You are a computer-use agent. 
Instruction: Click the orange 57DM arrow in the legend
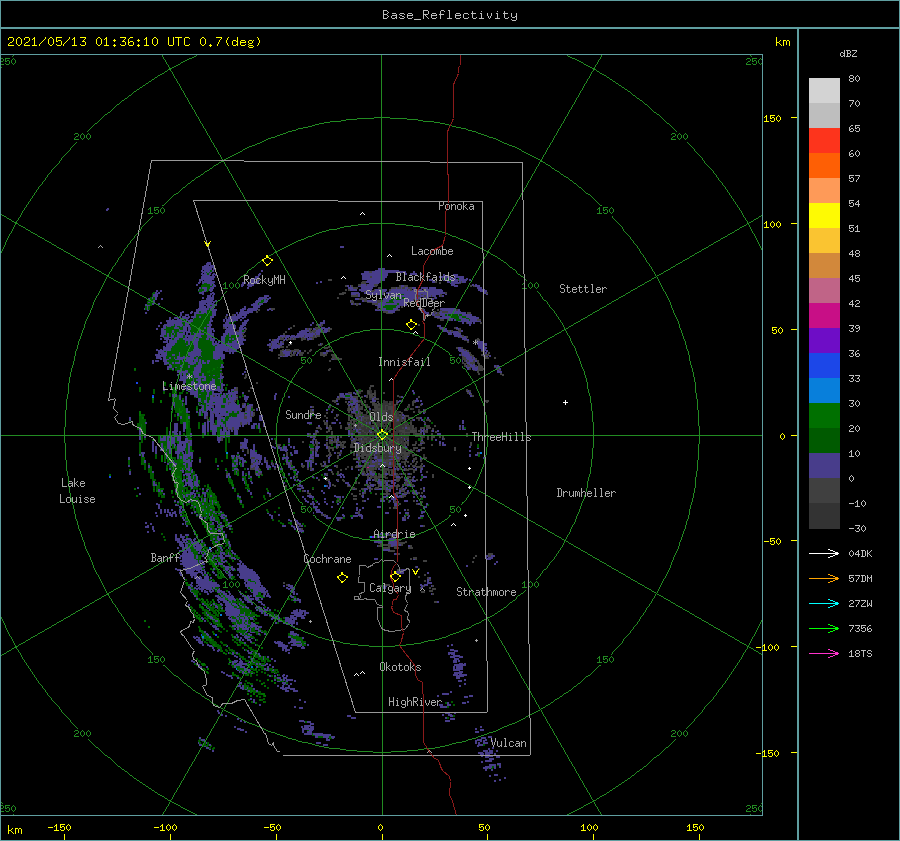pos(824,579)
